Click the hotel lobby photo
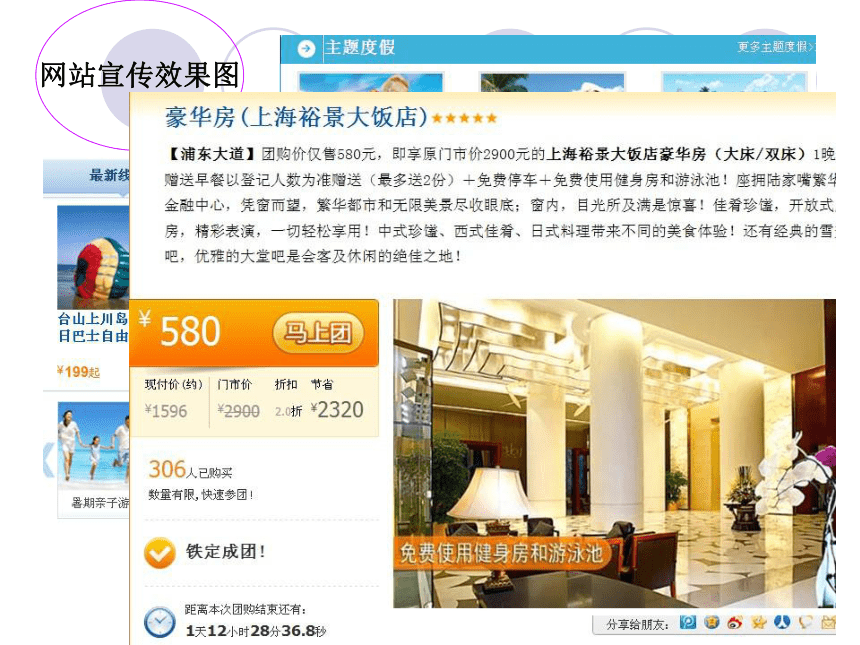 [x=614, y=453]
